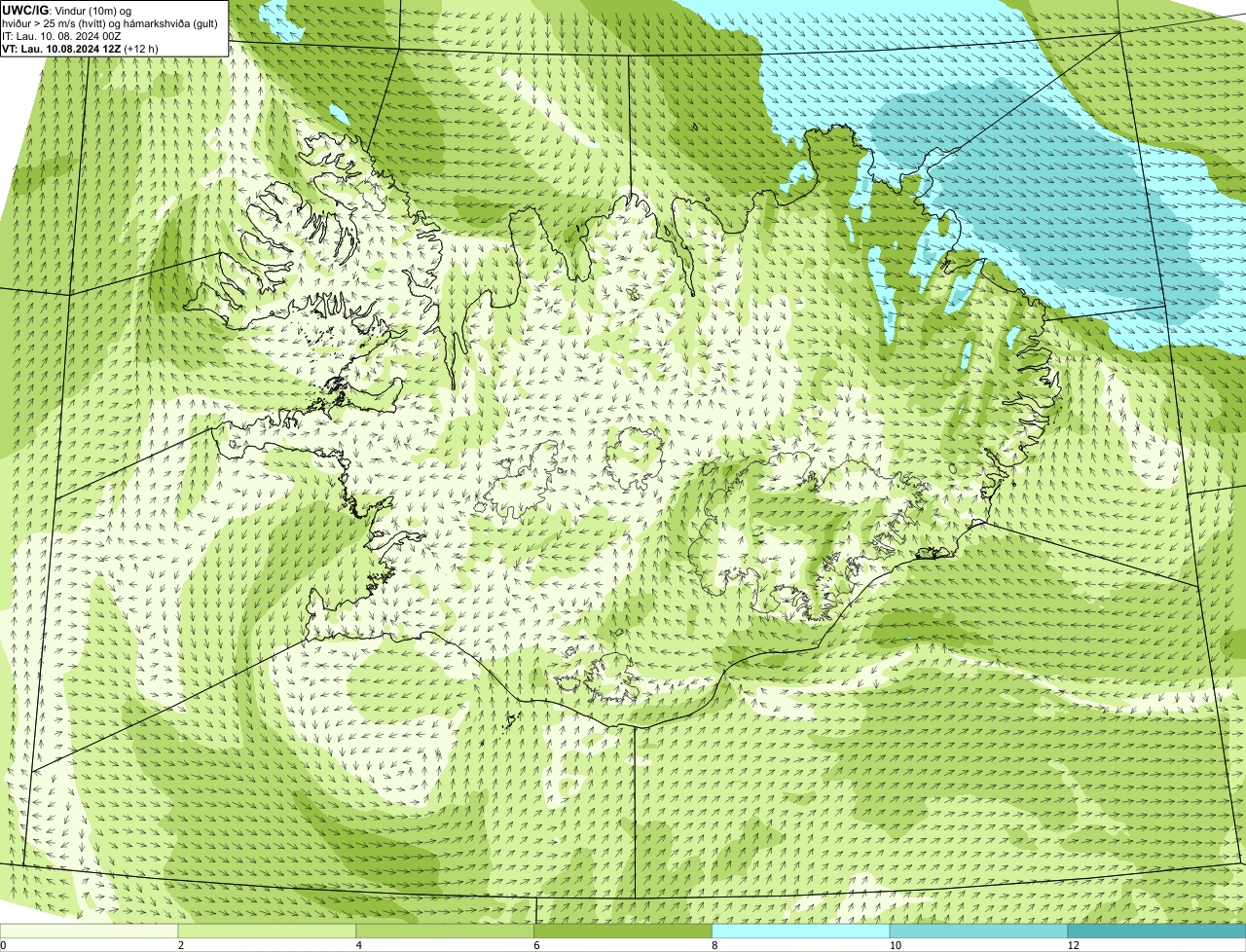
Task: Click the "2" label on the color scale
Action: 181,945
